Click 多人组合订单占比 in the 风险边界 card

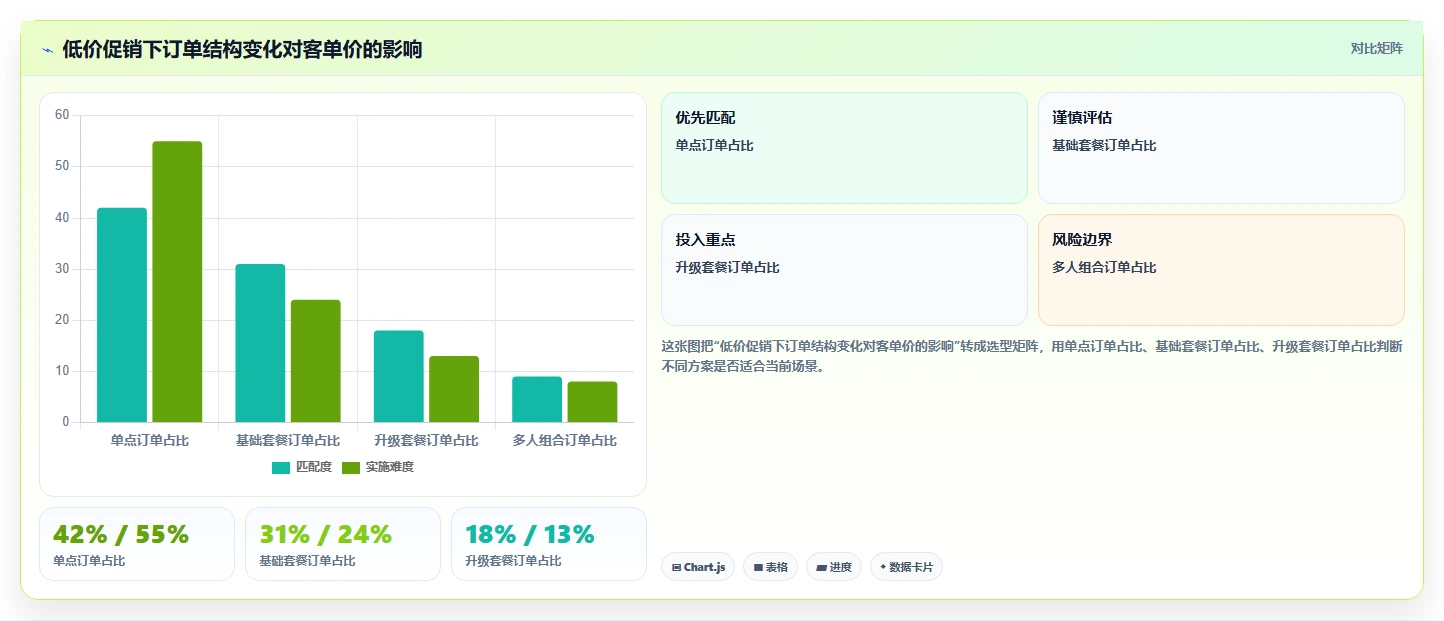[1104, 267]
